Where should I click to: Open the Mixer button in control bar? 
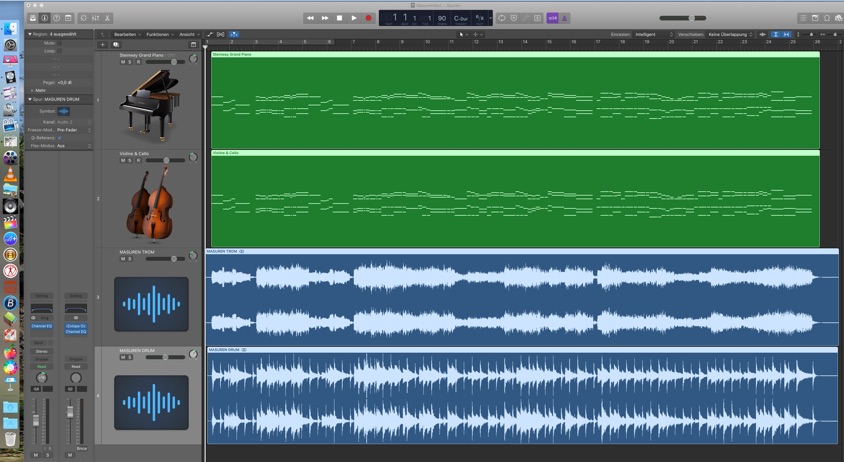(95, 18)
